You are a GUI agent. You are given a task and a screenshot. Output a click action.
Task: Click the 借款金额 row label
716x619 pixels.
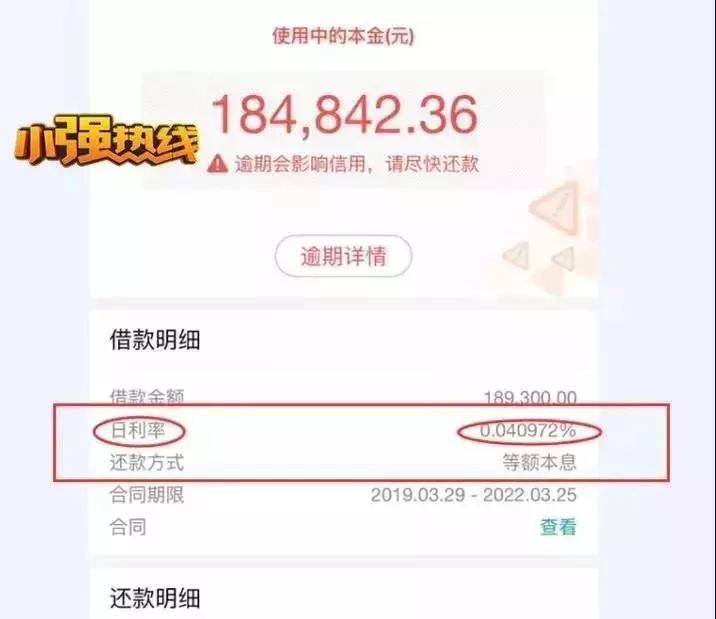[147, 398]
